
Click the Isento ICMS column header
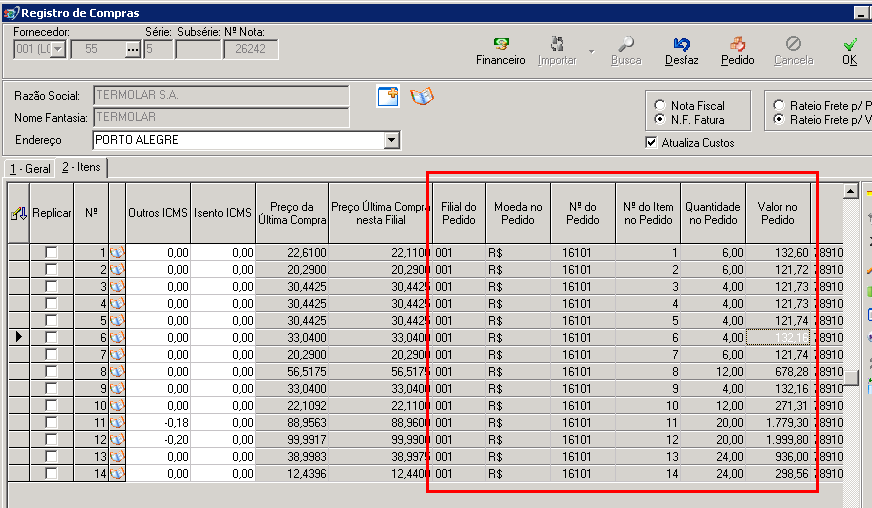click(223, 213)
